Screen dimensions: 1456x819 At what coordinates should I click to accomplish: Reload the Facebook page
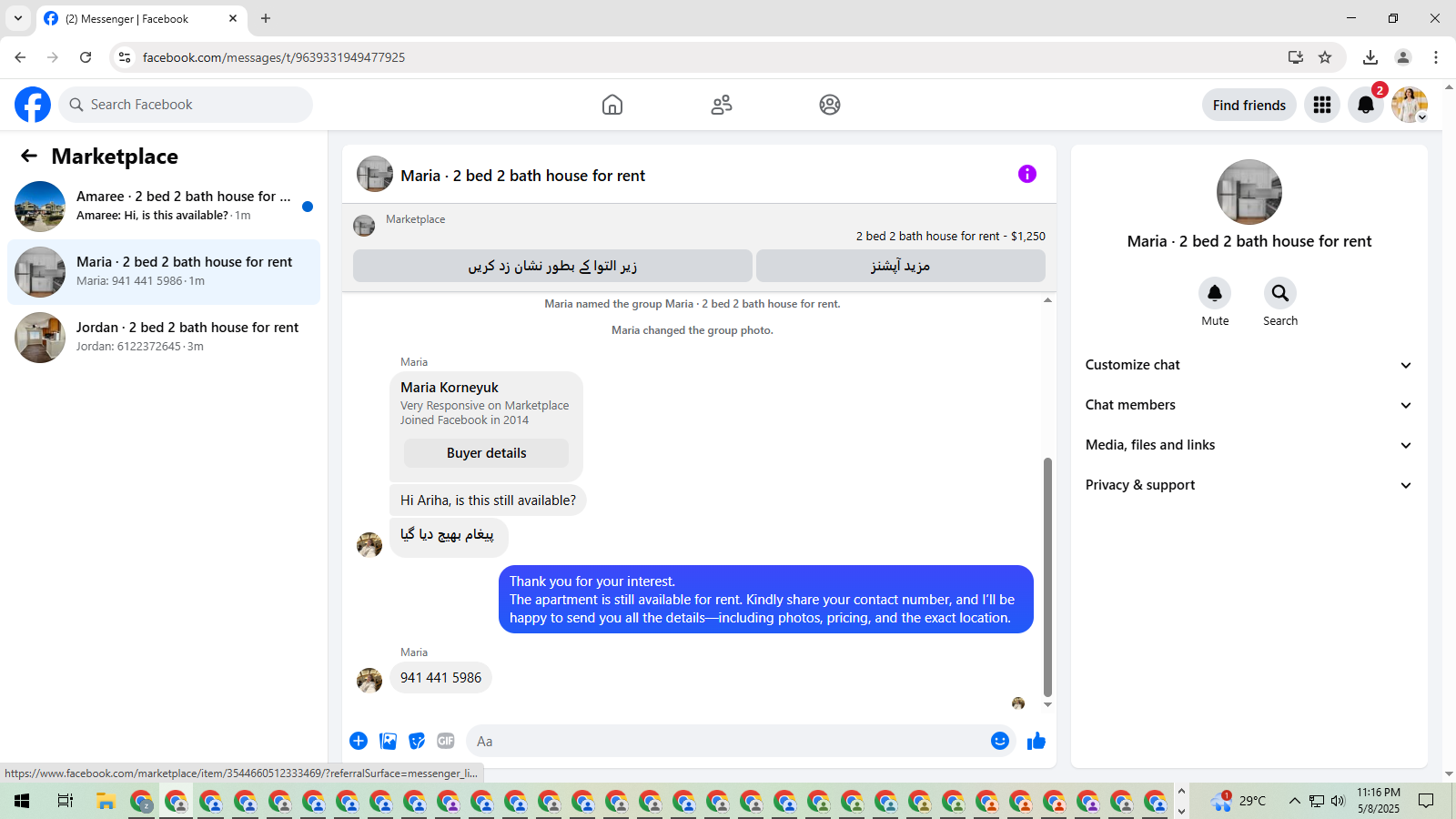(x=86, y=57)
